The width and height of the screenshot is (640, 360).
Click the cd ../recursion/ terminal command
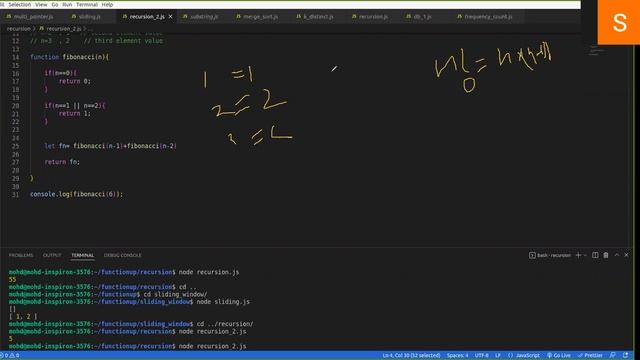click(225, 324)
